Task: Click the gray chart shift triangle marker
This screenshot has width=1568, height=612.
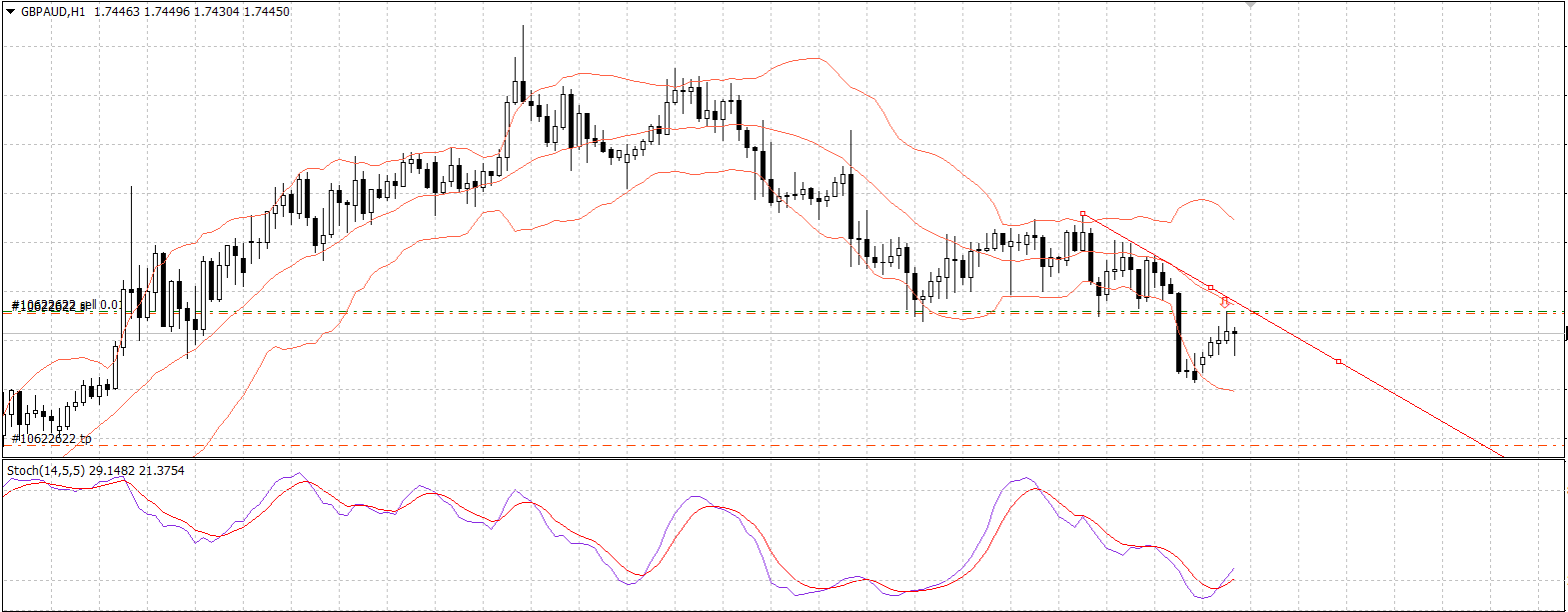Action: [x=1249, y=5]
